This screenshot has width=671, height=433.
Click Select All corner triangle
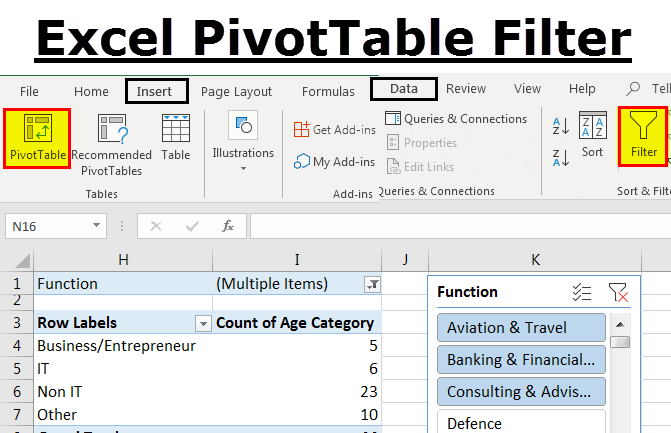(x=23, y=261)
